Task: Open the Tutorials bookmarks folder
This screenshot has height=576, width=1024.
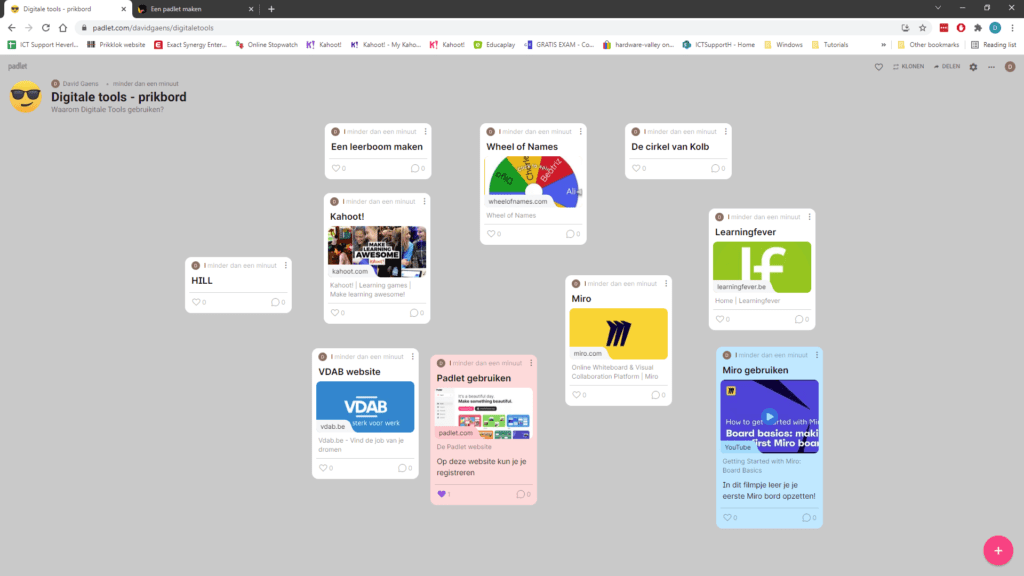Action: 830,45
